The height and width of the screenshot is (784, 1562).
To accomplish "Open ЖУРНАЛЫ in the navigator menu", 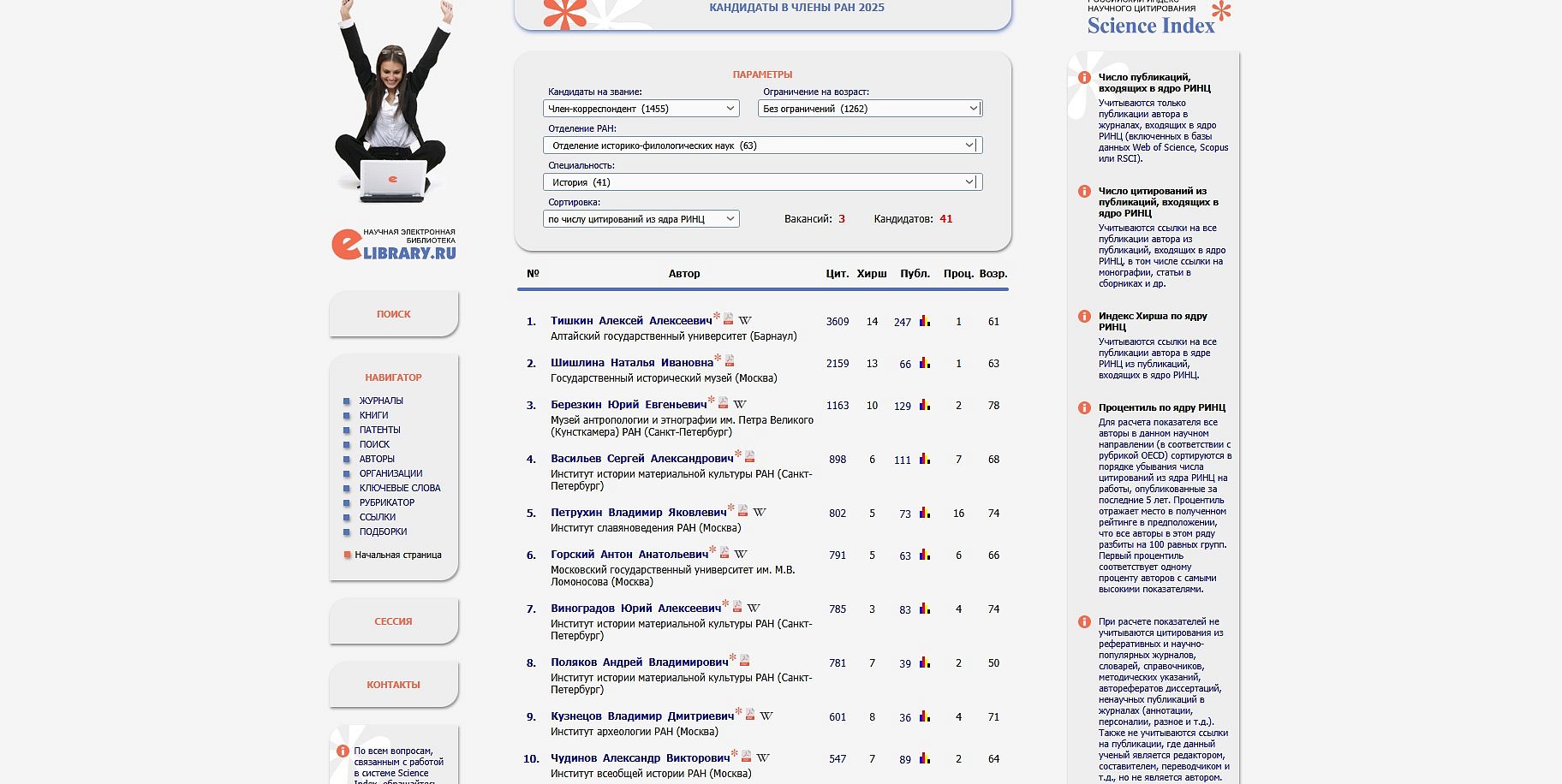I will coord(381,401).
